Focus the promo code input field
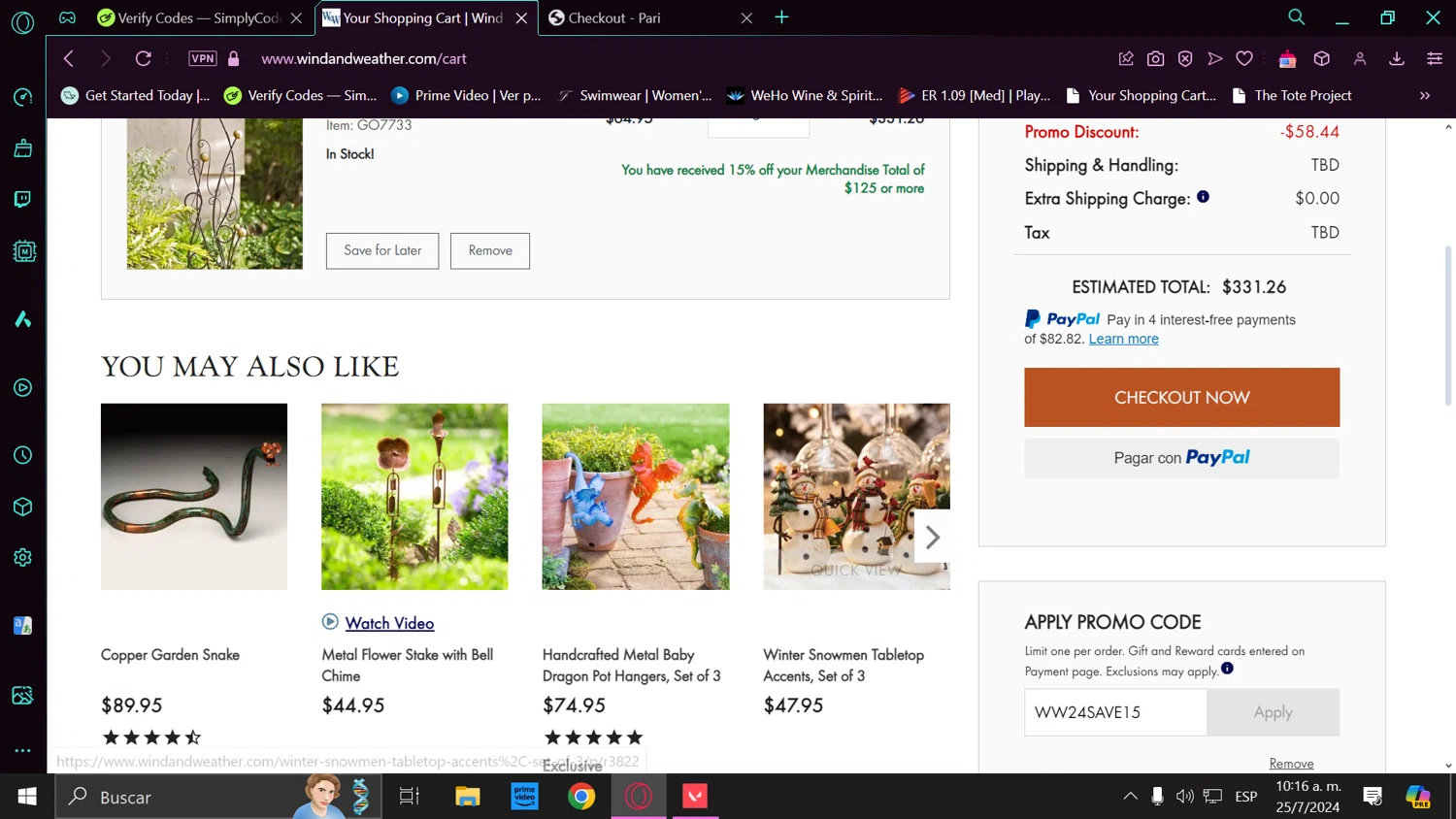This screenshot has width=1456, height=819. coord(1115,712)
